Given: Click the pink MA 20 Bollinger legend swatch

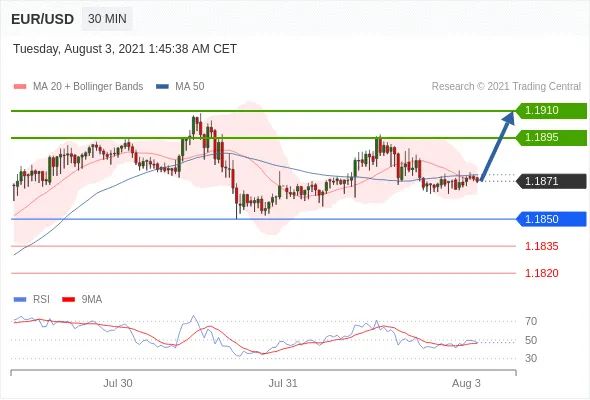Looking at the screenshot, I should click(20, 87).
